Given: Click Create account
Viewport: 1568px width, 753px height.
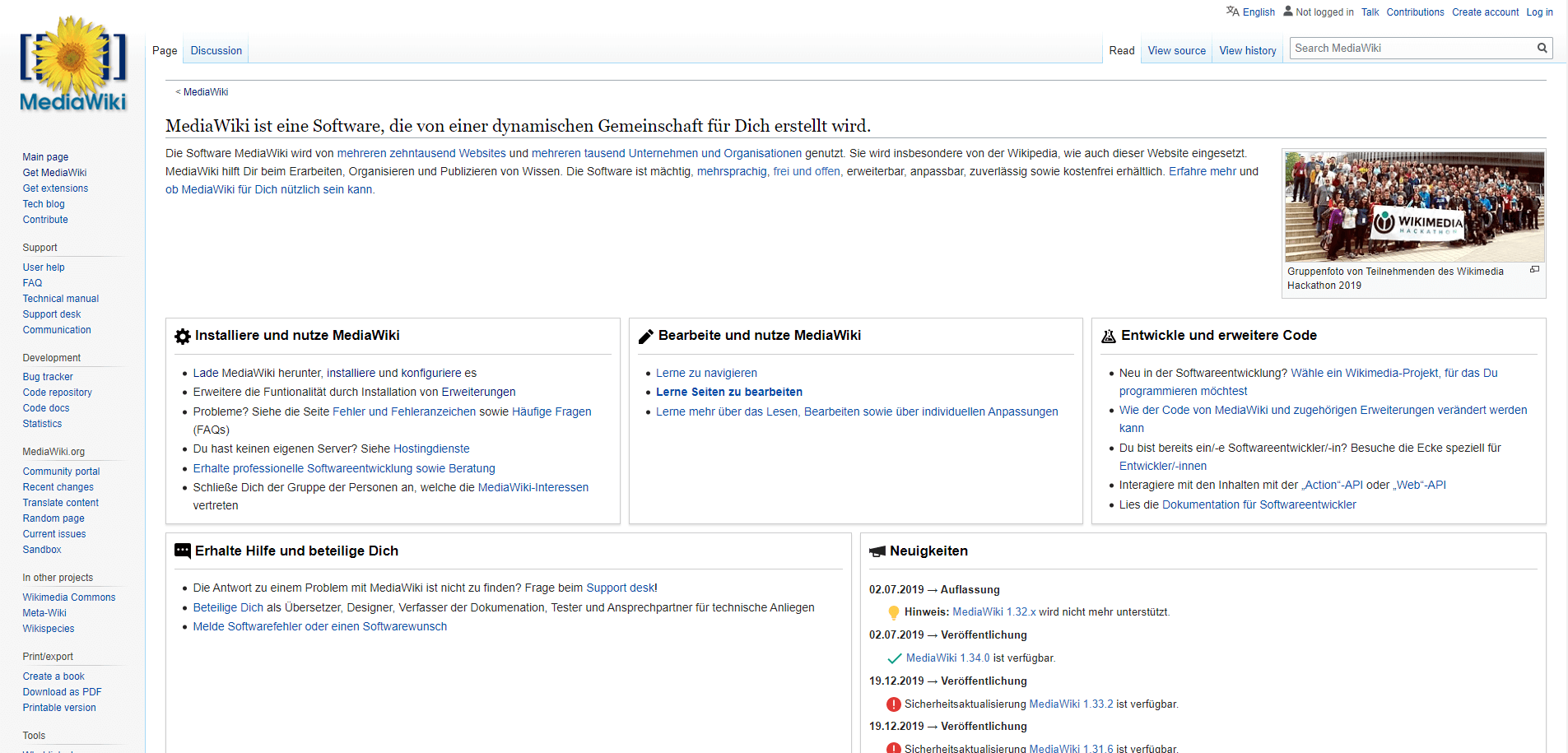Looking at the screenshot, I should [x=1485, y=12].
